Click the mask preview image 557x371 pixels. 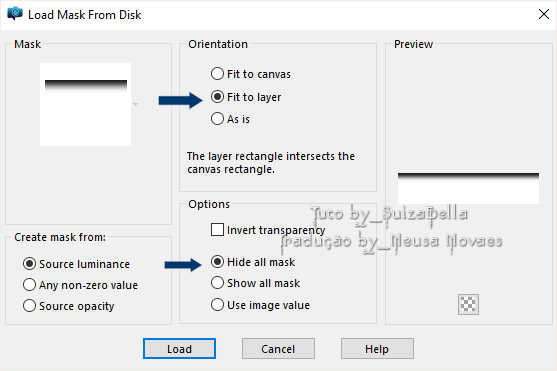468,188
